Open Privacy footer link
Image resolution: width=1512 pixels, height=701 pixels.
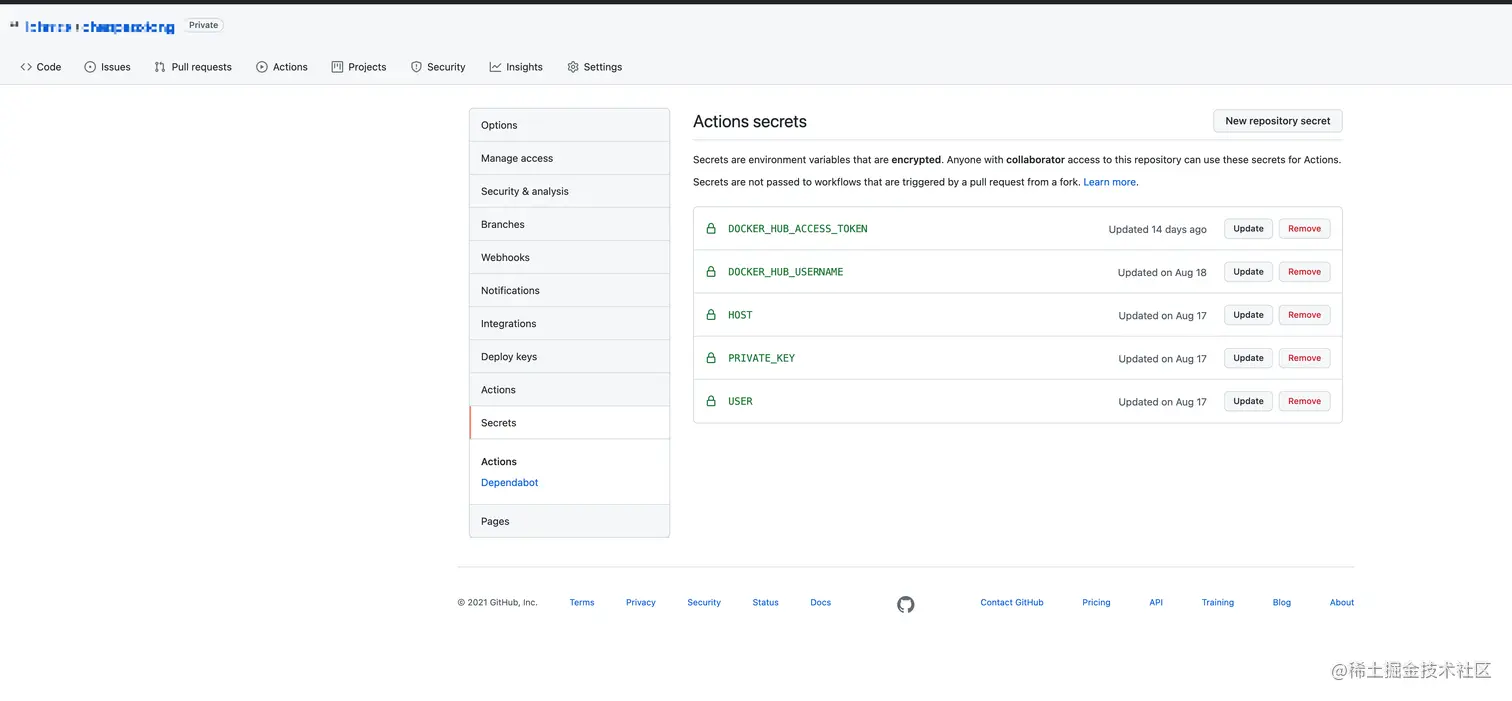(641, 602)
